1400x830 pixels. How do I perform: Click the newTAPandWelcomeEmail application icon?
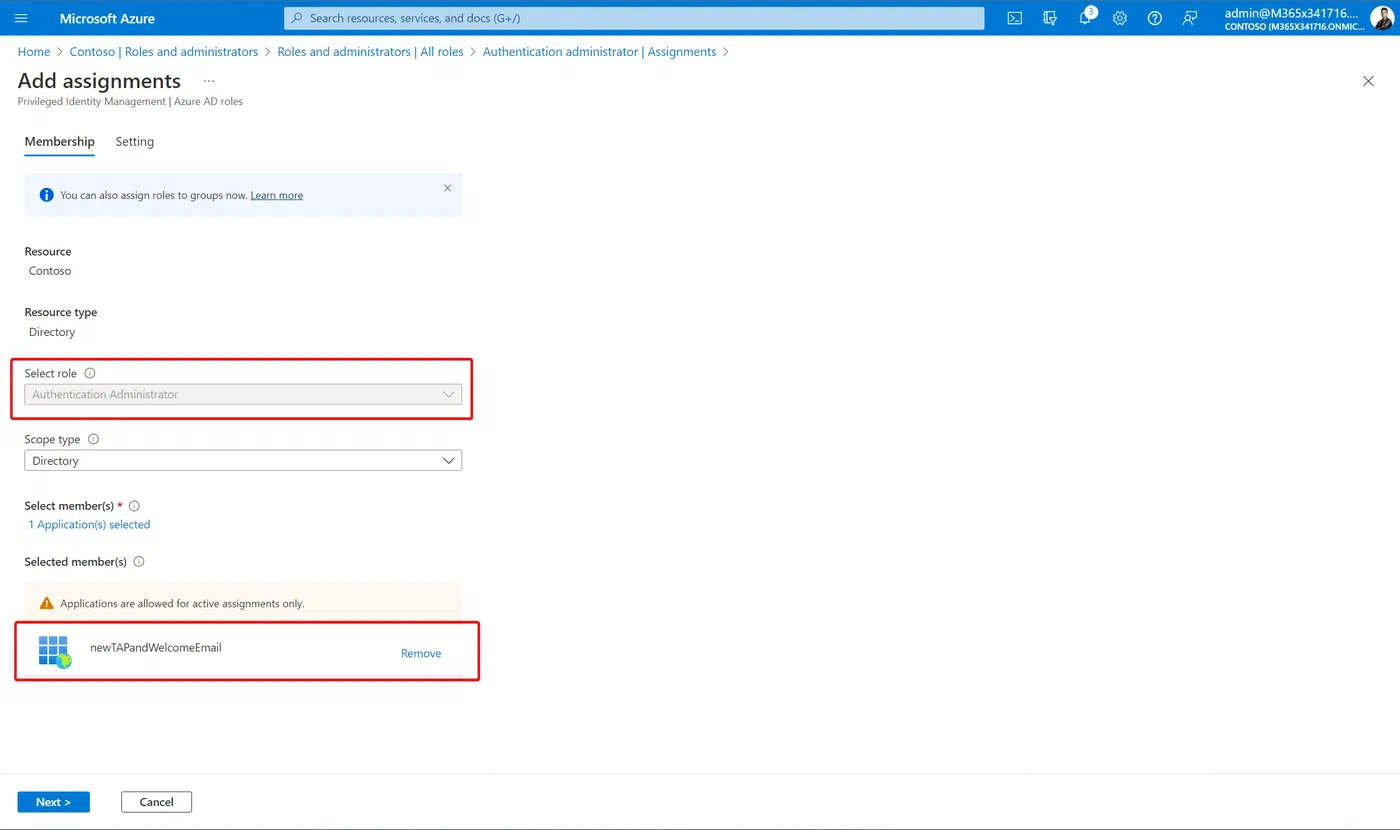point(55,652)
